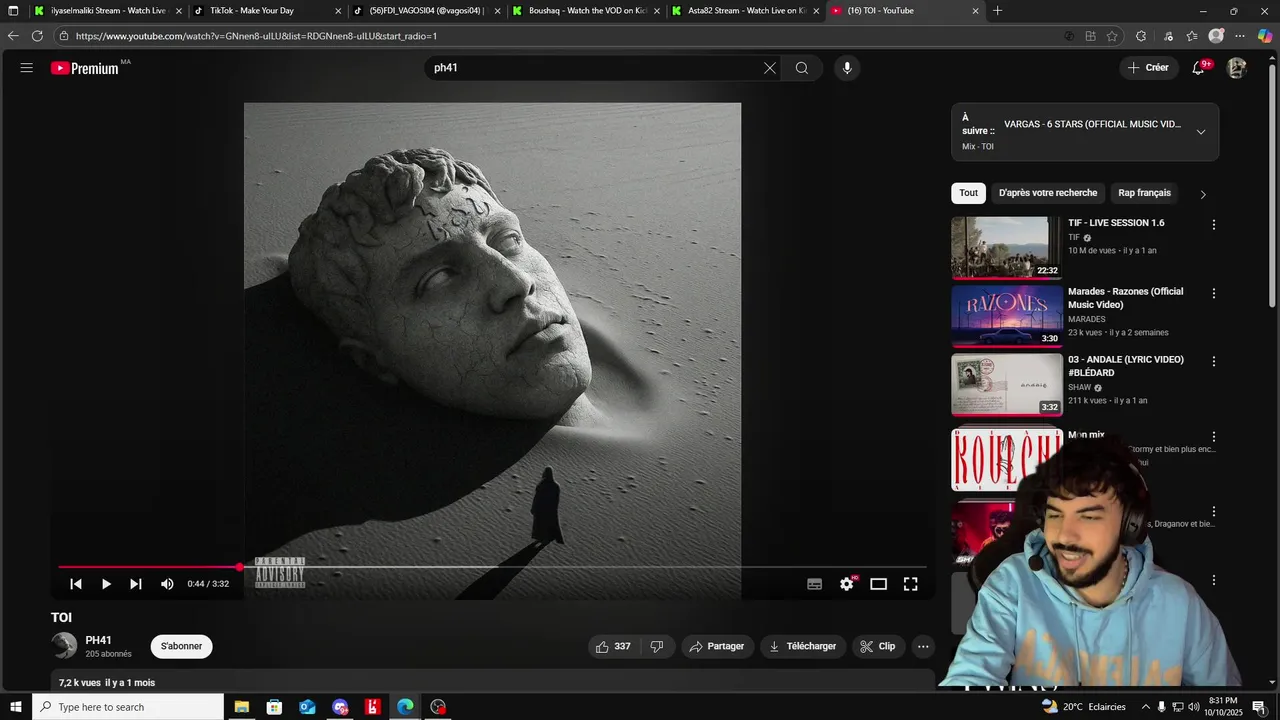Screen dimensions: 1280x720
Task: Play the paused TOI video
Action: [106, 584]
